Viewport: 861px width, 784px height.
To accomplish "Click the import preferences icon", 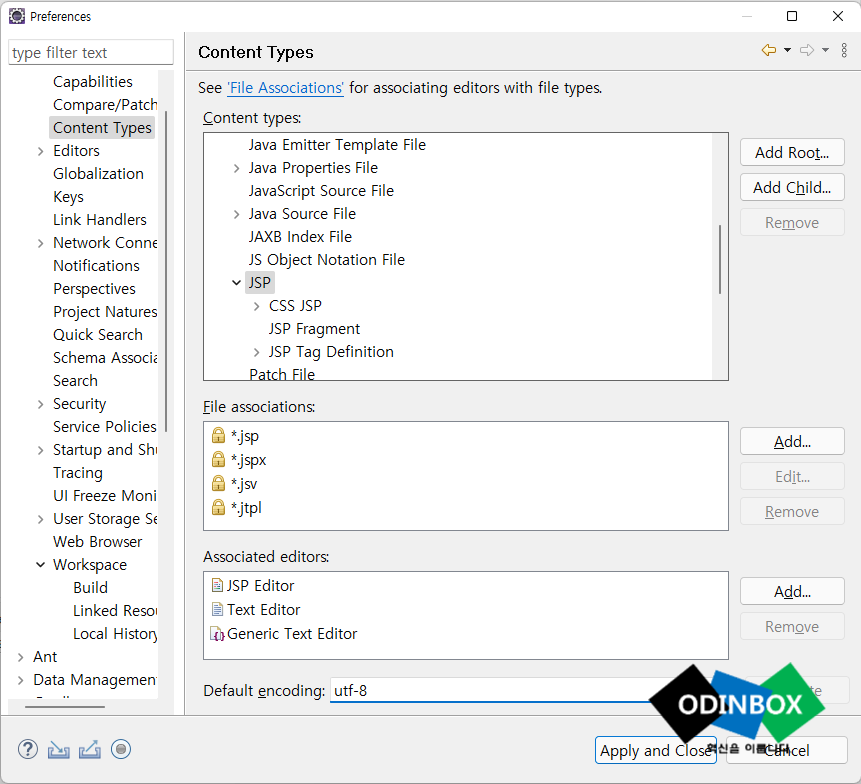I will click(x=59, y=750).
